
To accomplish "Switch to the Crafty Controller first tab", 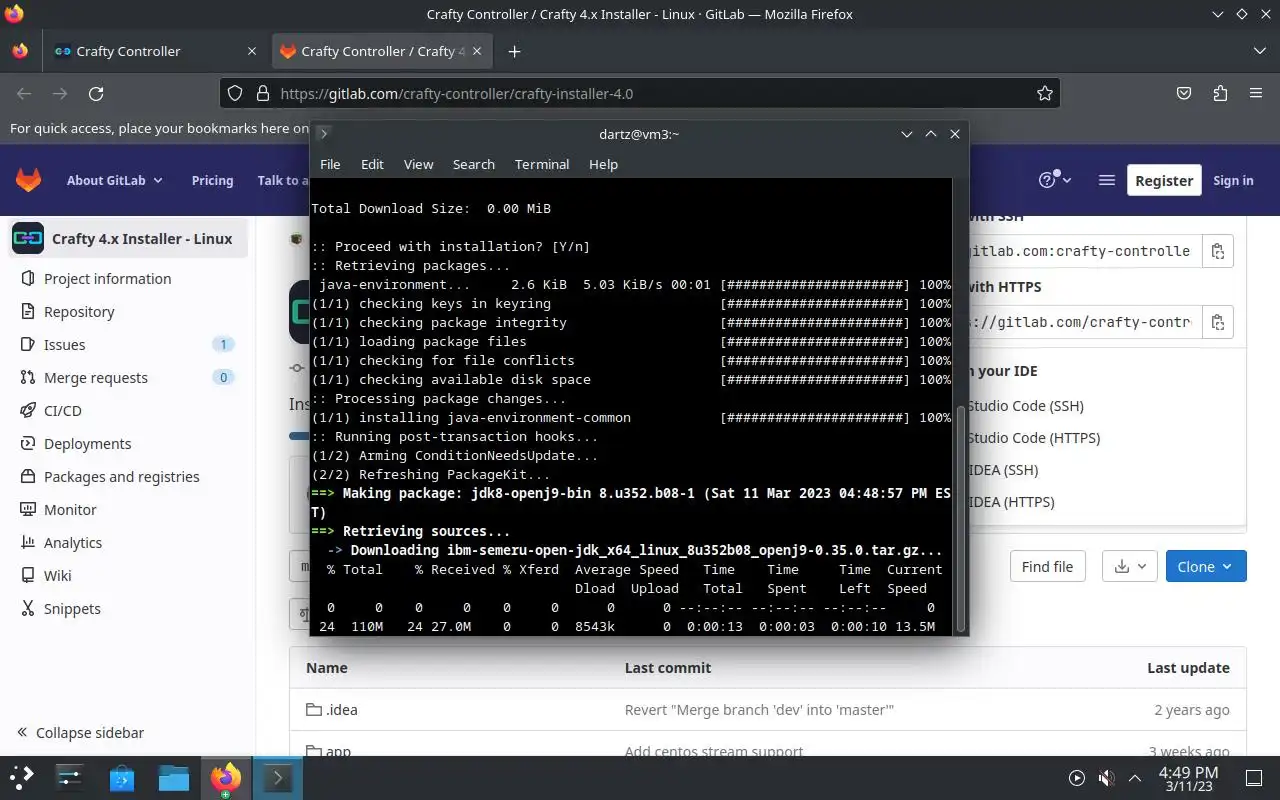I will (155, 51).
